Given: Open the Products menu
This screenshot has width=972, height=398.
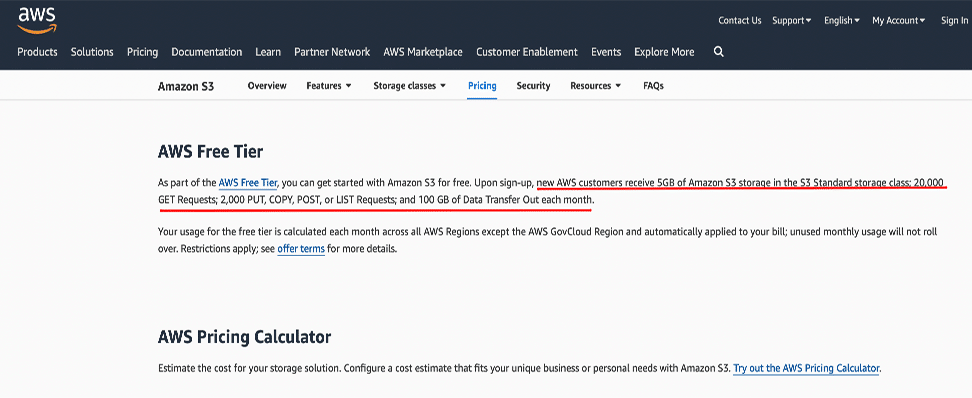Looking at the screenshot, I should point(37,52).
